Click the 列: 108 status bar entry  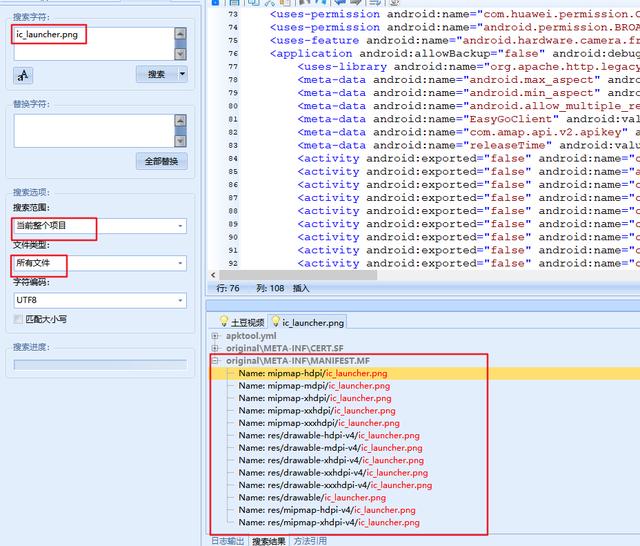click(x=270, y=288)
